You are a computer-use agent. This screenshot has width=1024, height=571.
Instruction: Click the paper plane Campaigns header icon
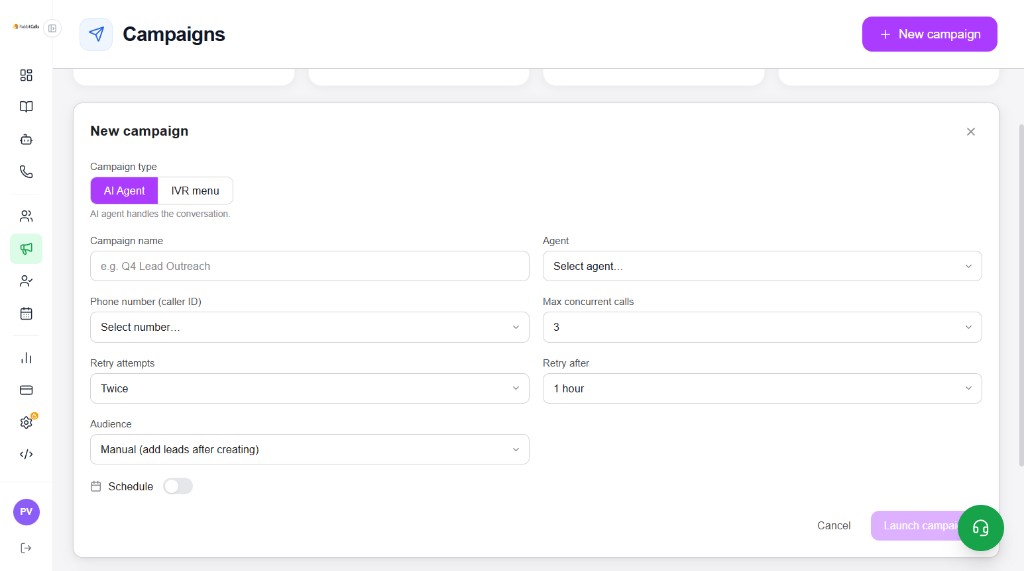[96, 34]
